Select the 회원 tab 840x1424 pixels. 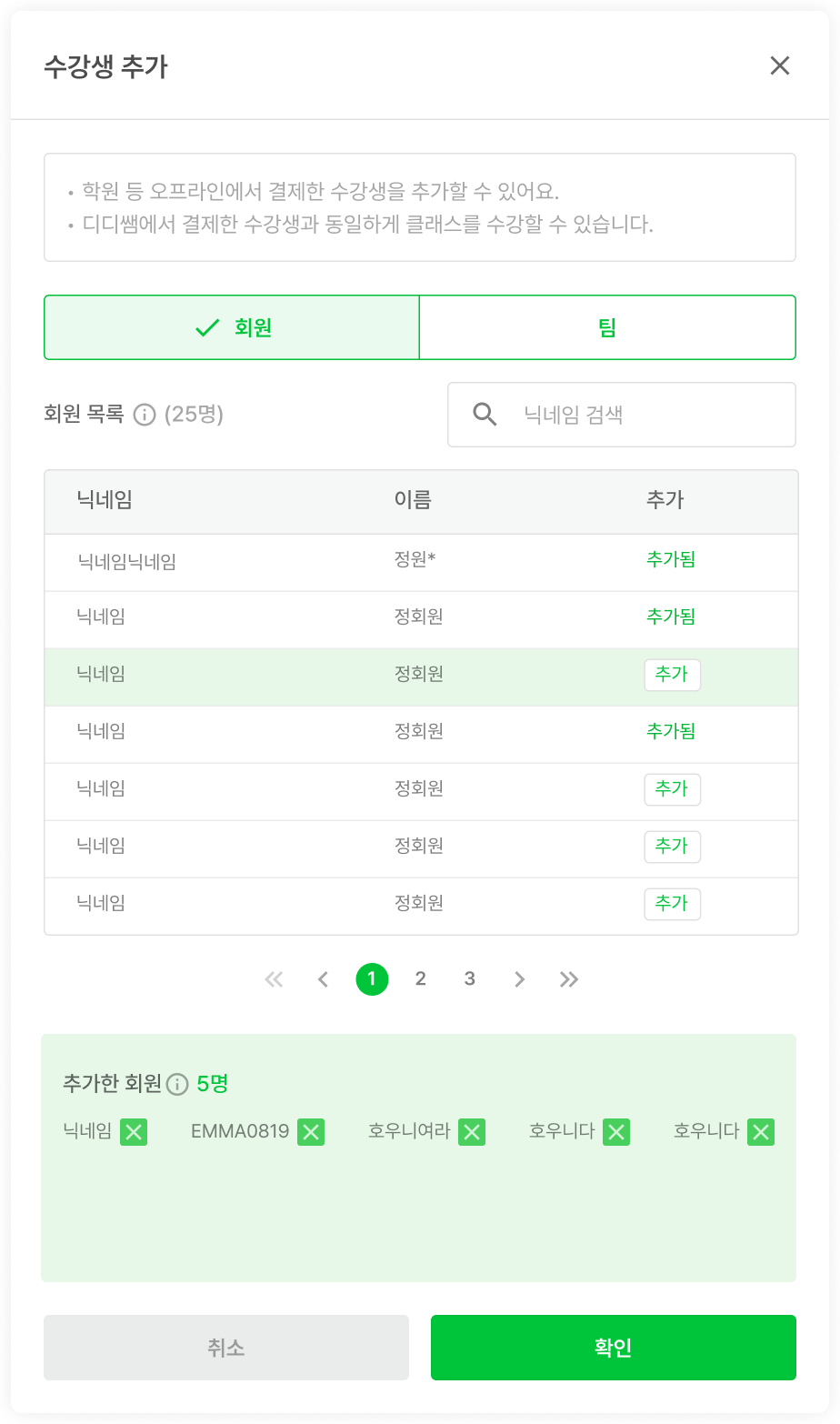point(232,327)
